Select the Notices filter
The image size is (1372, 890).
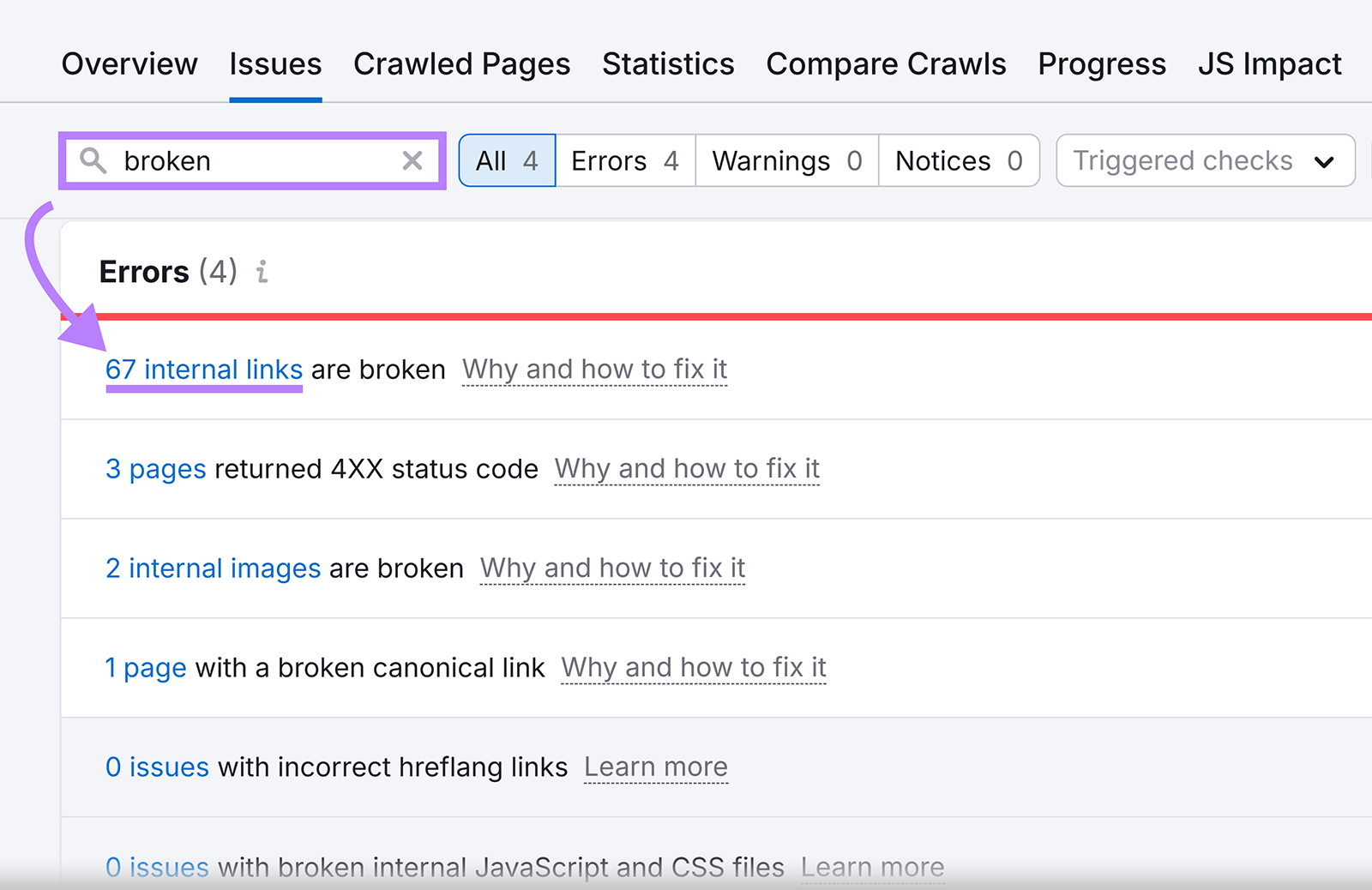[959, 160]
